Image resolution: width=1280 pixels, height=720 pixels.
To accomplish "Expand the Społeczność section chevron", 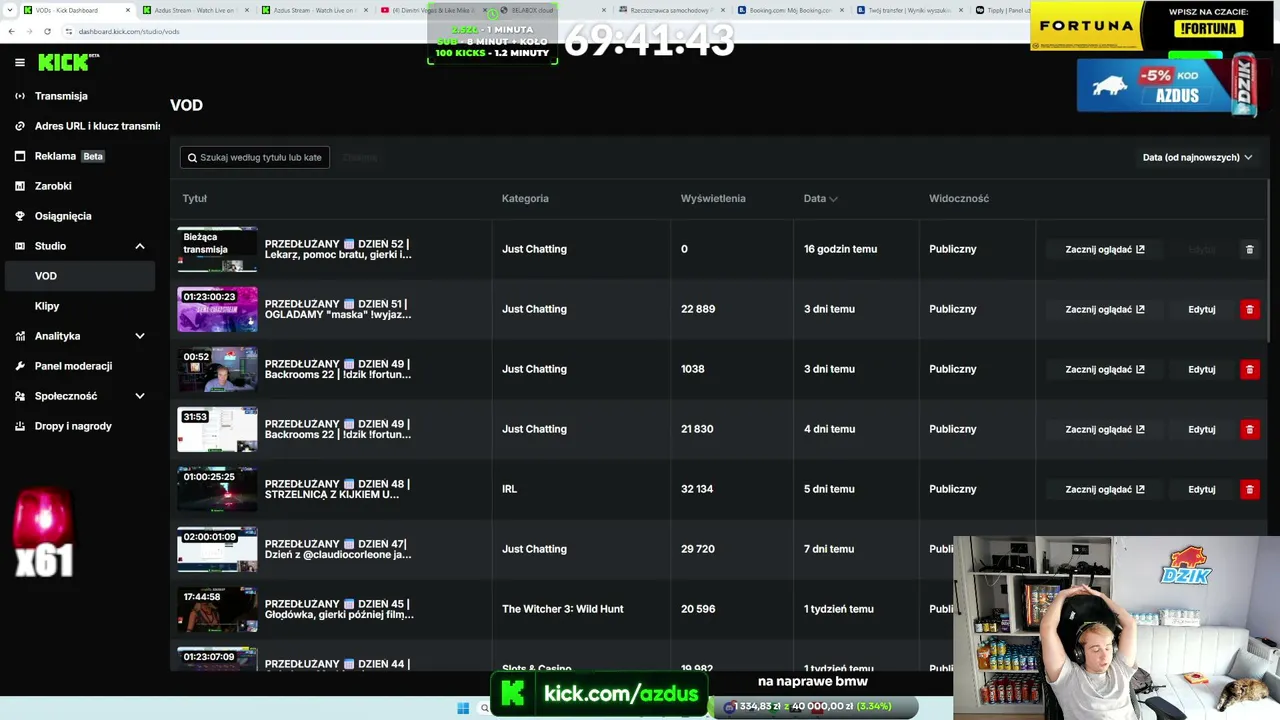I will pyautogui.click(x=140, y=396).
